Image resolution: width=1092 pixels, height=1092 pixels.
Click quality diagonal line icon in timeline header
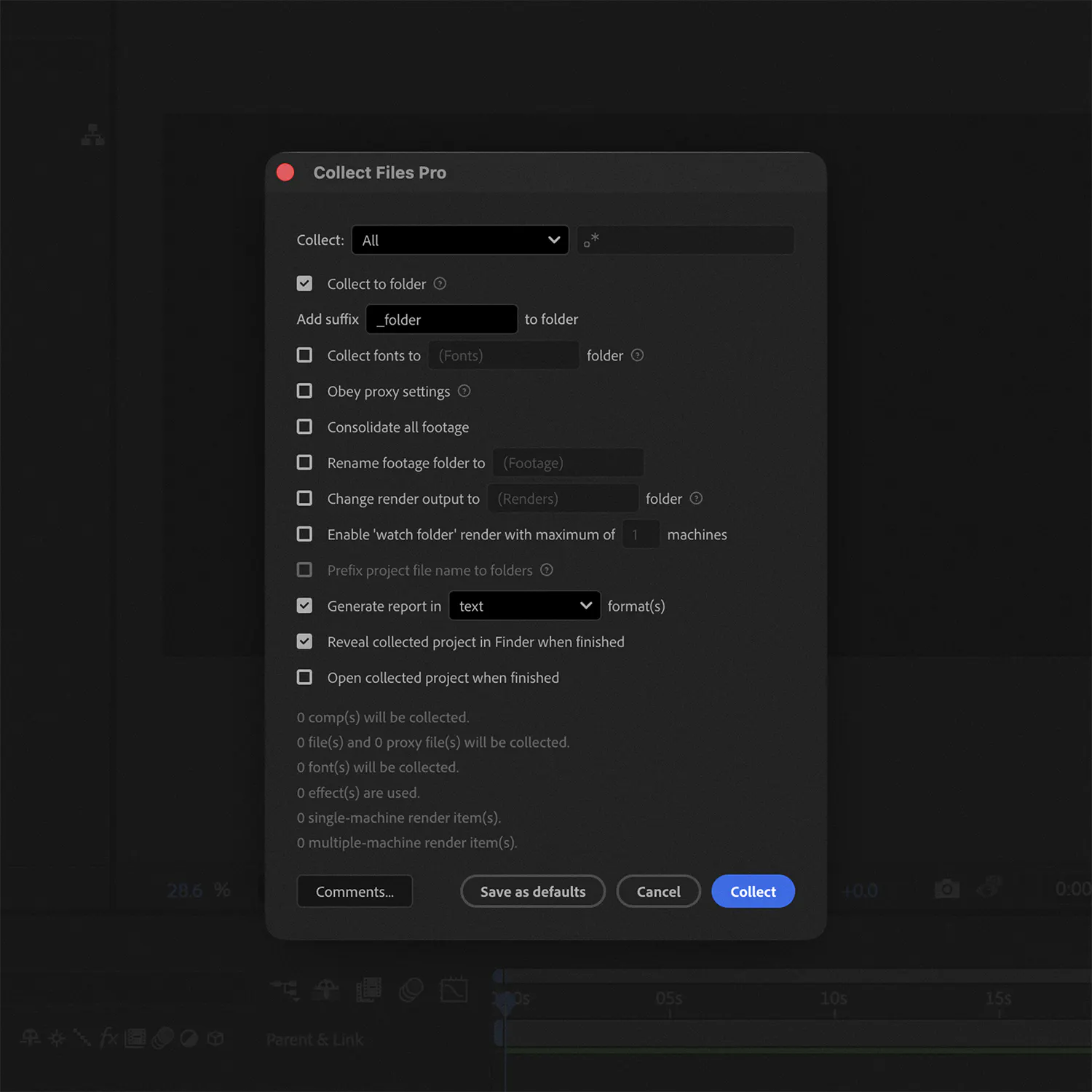[x=82, y=1038]
